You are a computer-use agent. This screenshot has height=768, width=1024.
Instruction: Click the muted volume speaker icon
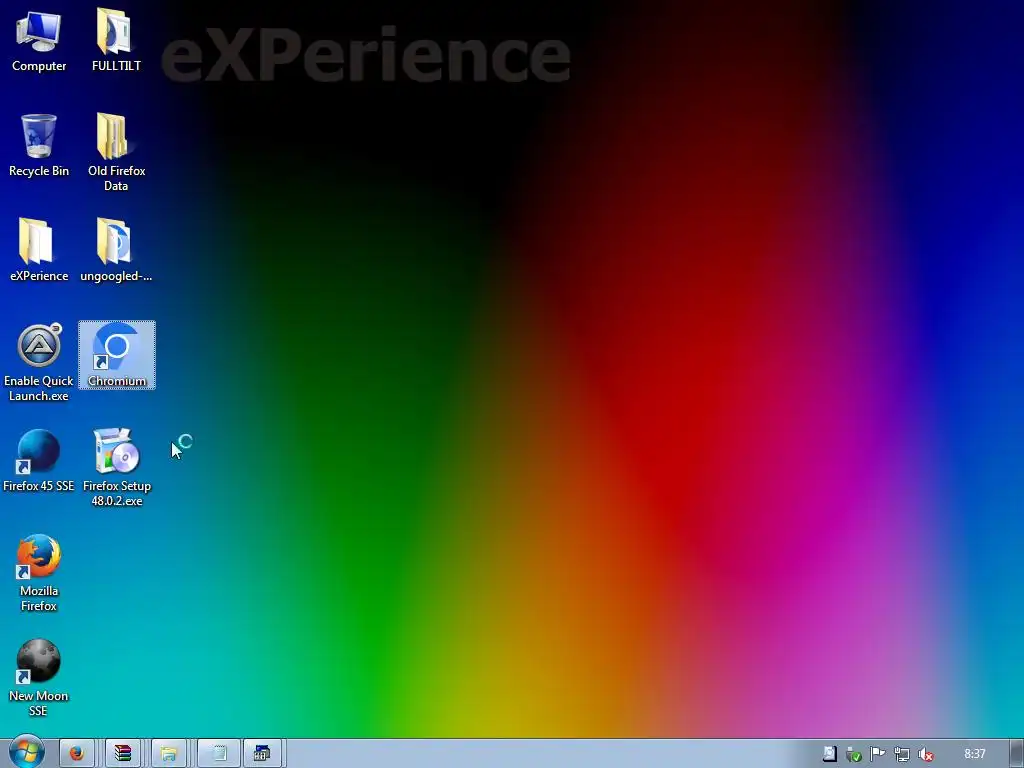pyautogui.click(x=925, y=754)
